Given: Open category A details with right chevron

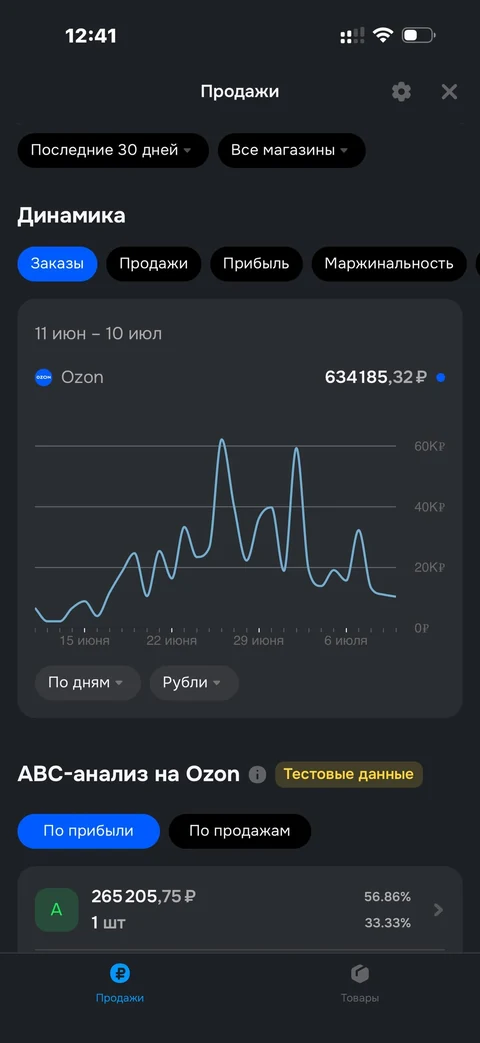Looking at the screenshot, I should click(x=438, y=909).
